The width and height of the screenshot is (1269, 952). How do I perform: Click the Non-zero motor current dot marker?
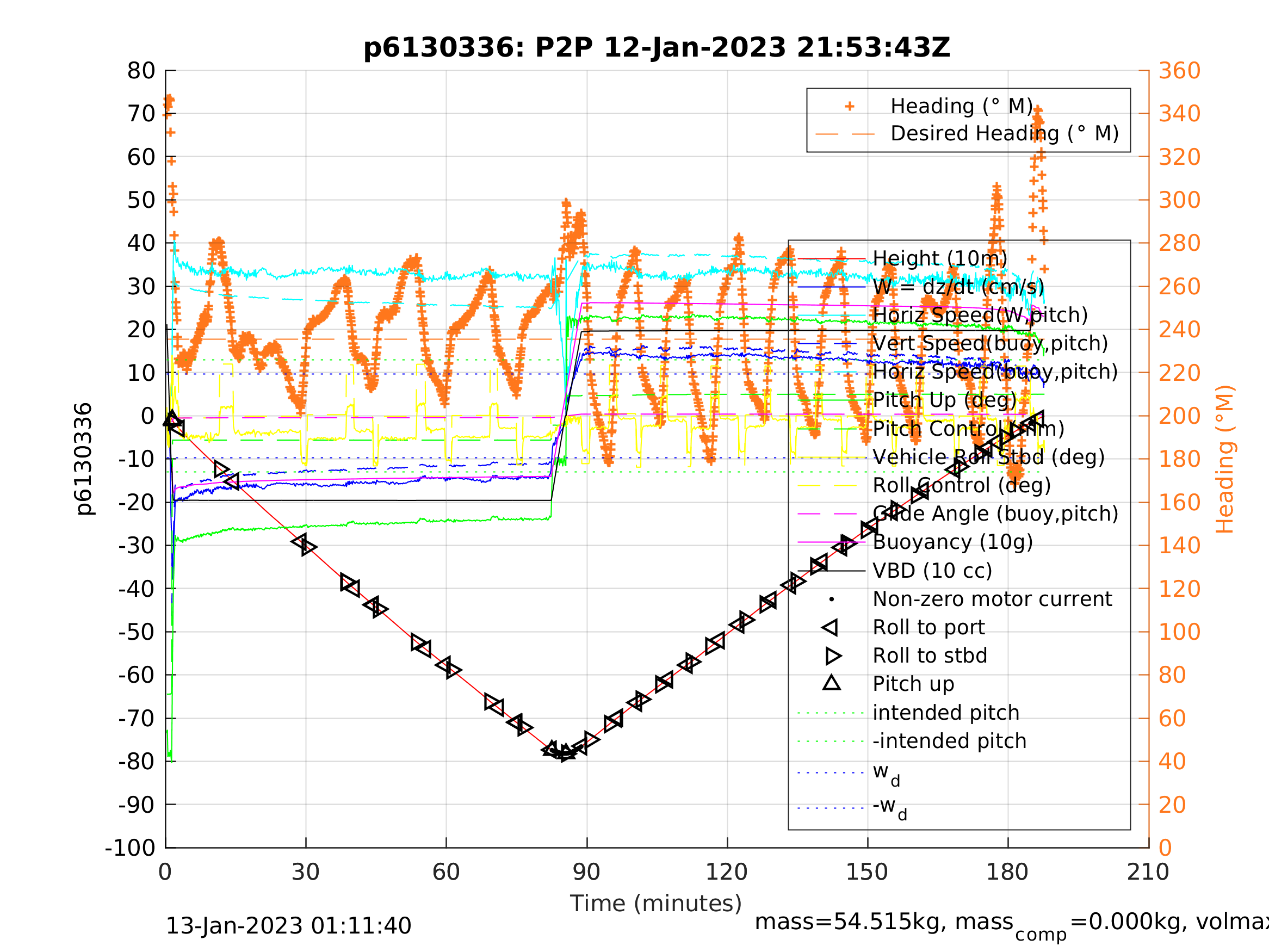tap(832, 599)
